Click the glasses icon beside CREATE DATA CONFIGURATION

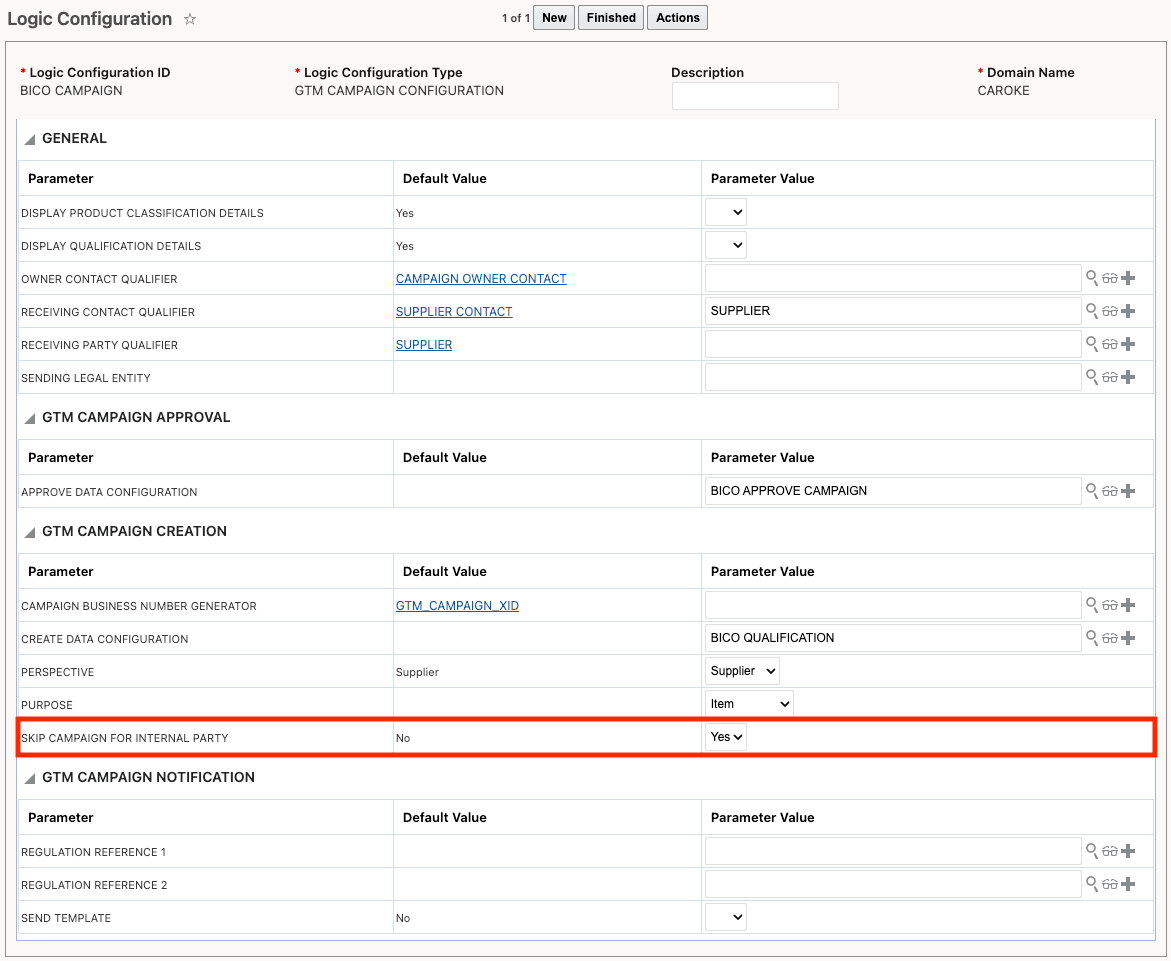(1110, 638)
